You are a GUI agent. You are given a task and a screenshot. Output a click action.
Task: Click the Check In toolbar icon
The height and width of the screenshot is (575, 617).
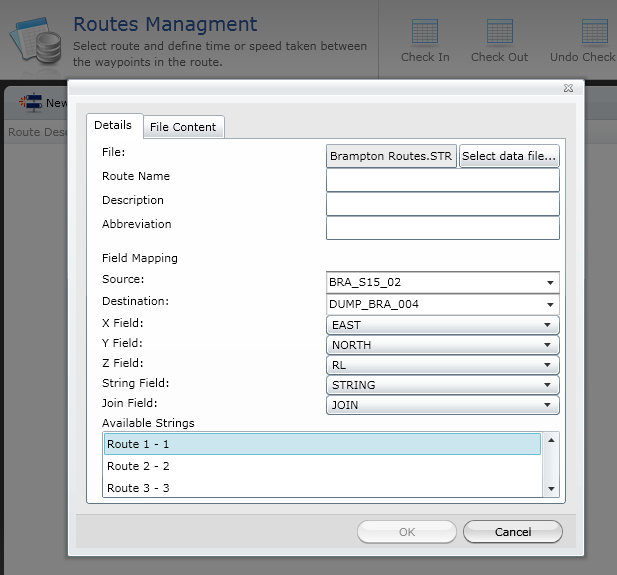pos(425,33)
